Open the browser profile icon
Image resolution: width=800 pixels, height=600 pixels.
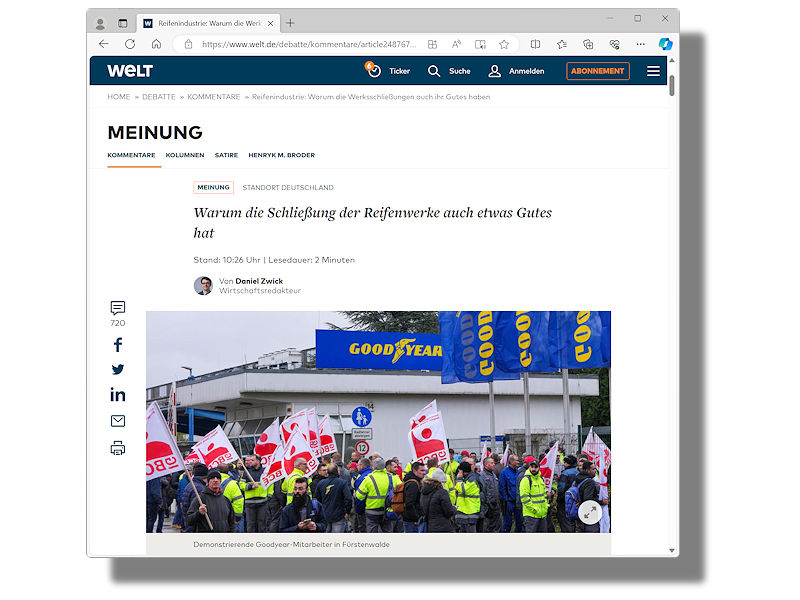pos(100,23)
